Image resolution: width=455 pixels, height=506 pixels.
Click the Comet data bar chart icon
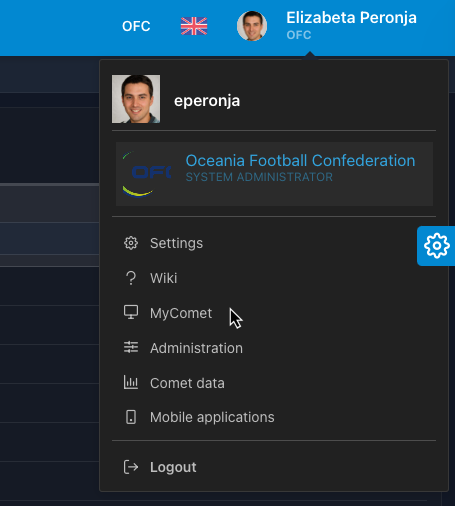(131, 383)
